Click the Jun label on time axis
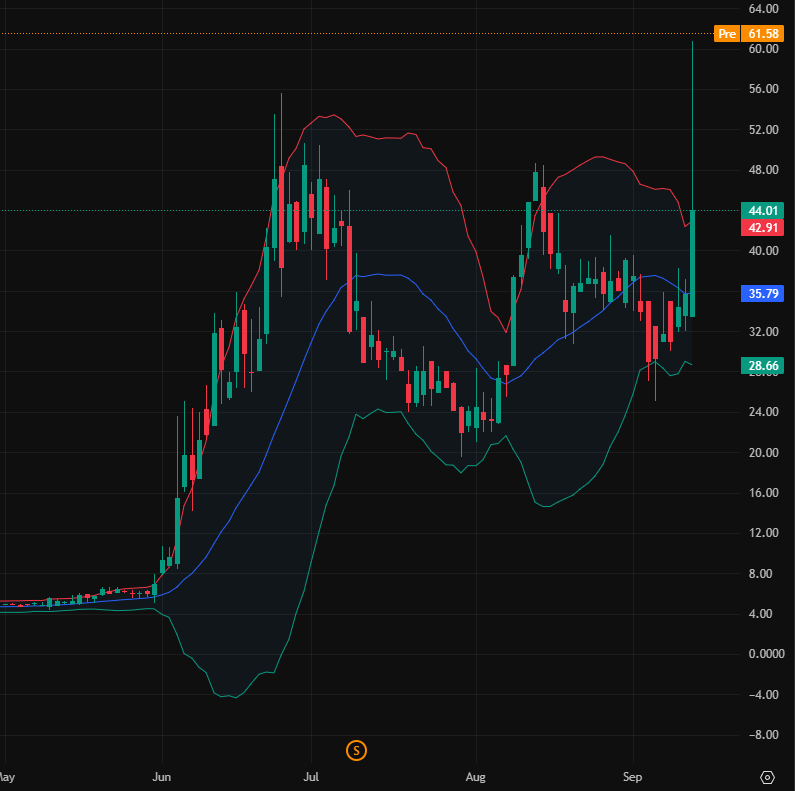The image size is (795, 791). tap(162, 777)
